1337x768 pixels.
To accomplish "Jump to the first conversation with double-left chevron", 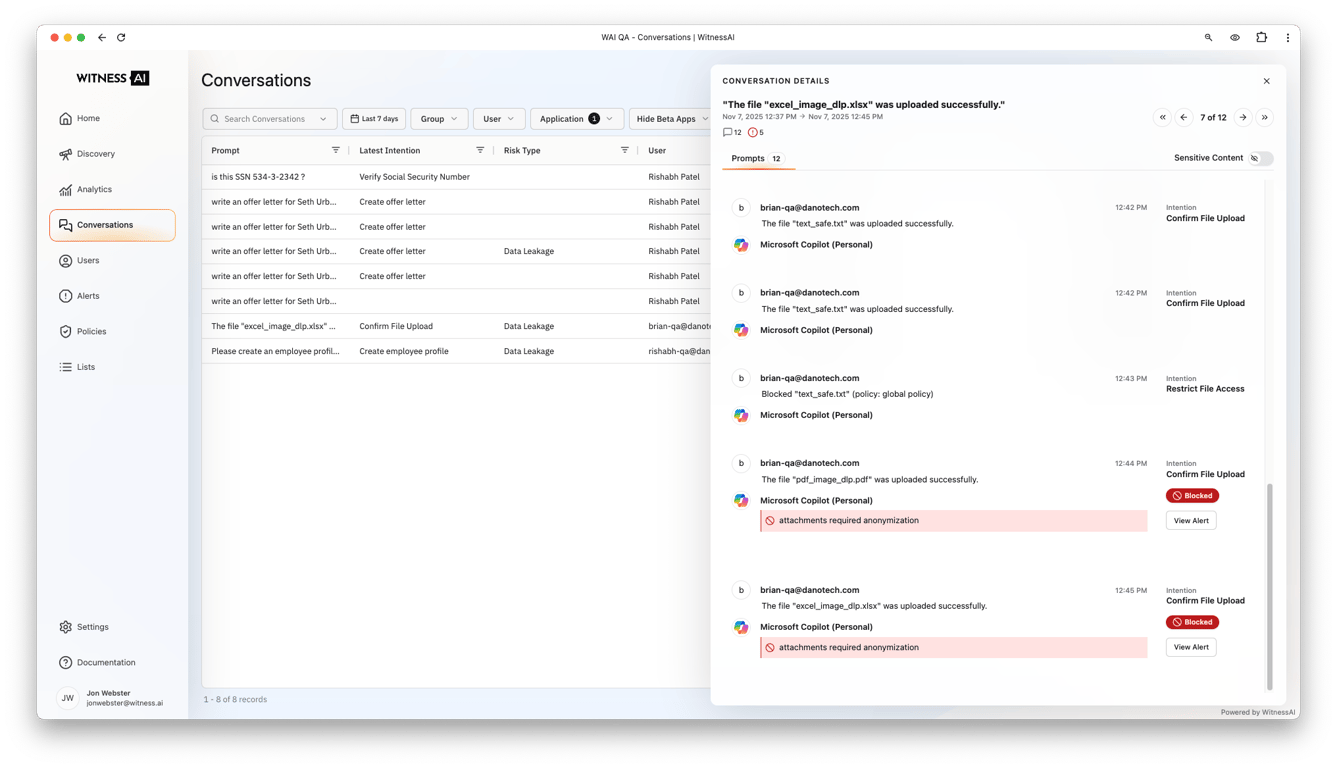I will point(1162,118).
